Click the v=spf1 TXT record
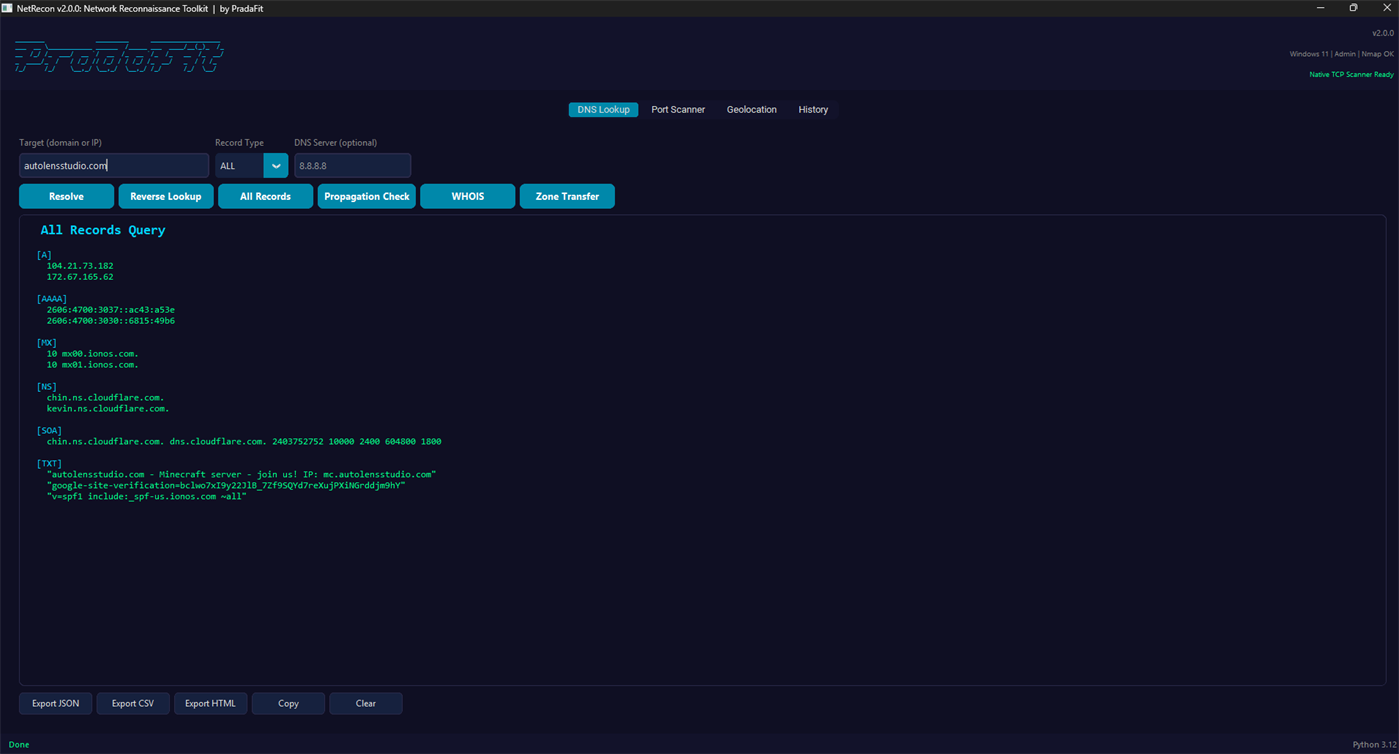The height and width of the screenshot is (754, 1399). click(x=146, y=497)
